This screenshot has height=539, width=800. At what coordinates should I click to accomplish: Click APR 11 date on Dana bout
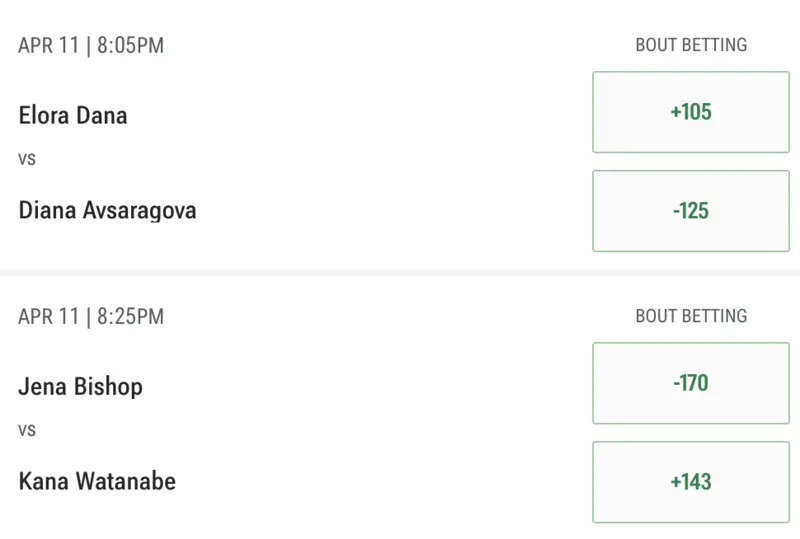point(50,46)
